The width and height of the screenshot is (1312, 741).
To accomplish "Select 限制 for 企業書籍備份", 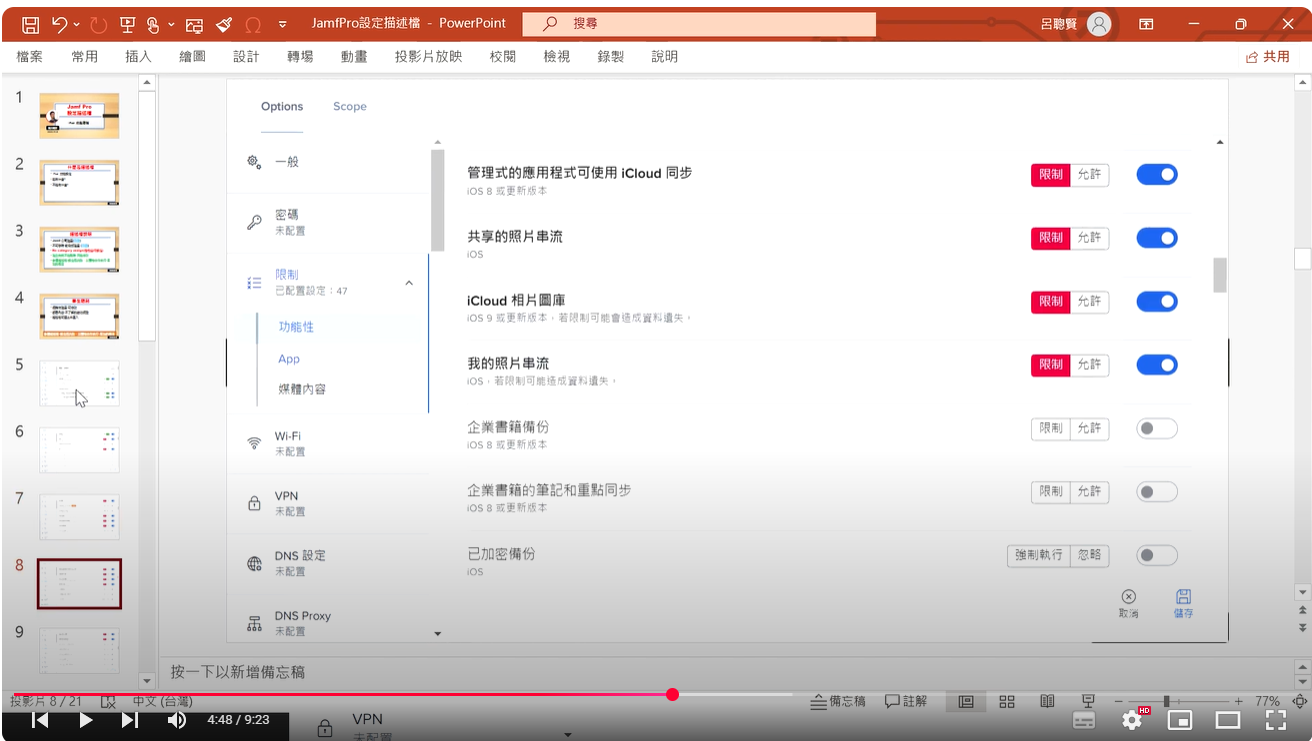I will point(1051,429).
